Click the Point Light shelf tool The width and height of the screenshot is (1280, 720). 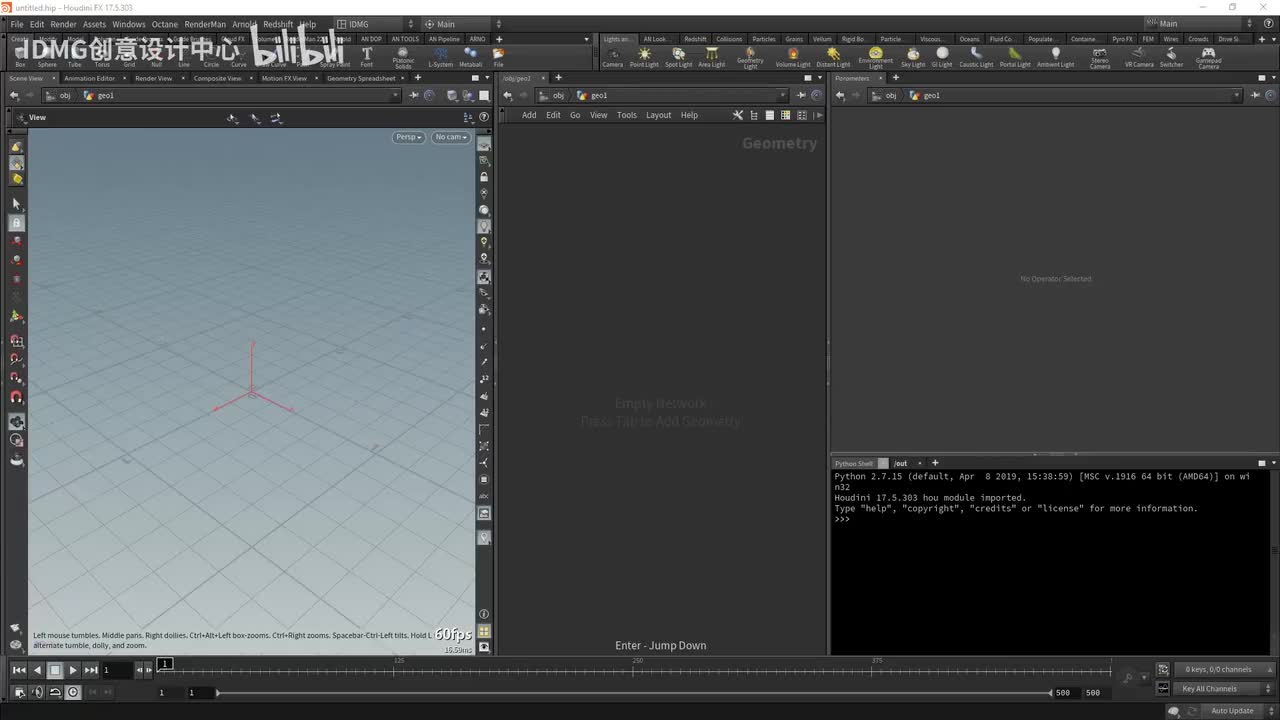644,57
